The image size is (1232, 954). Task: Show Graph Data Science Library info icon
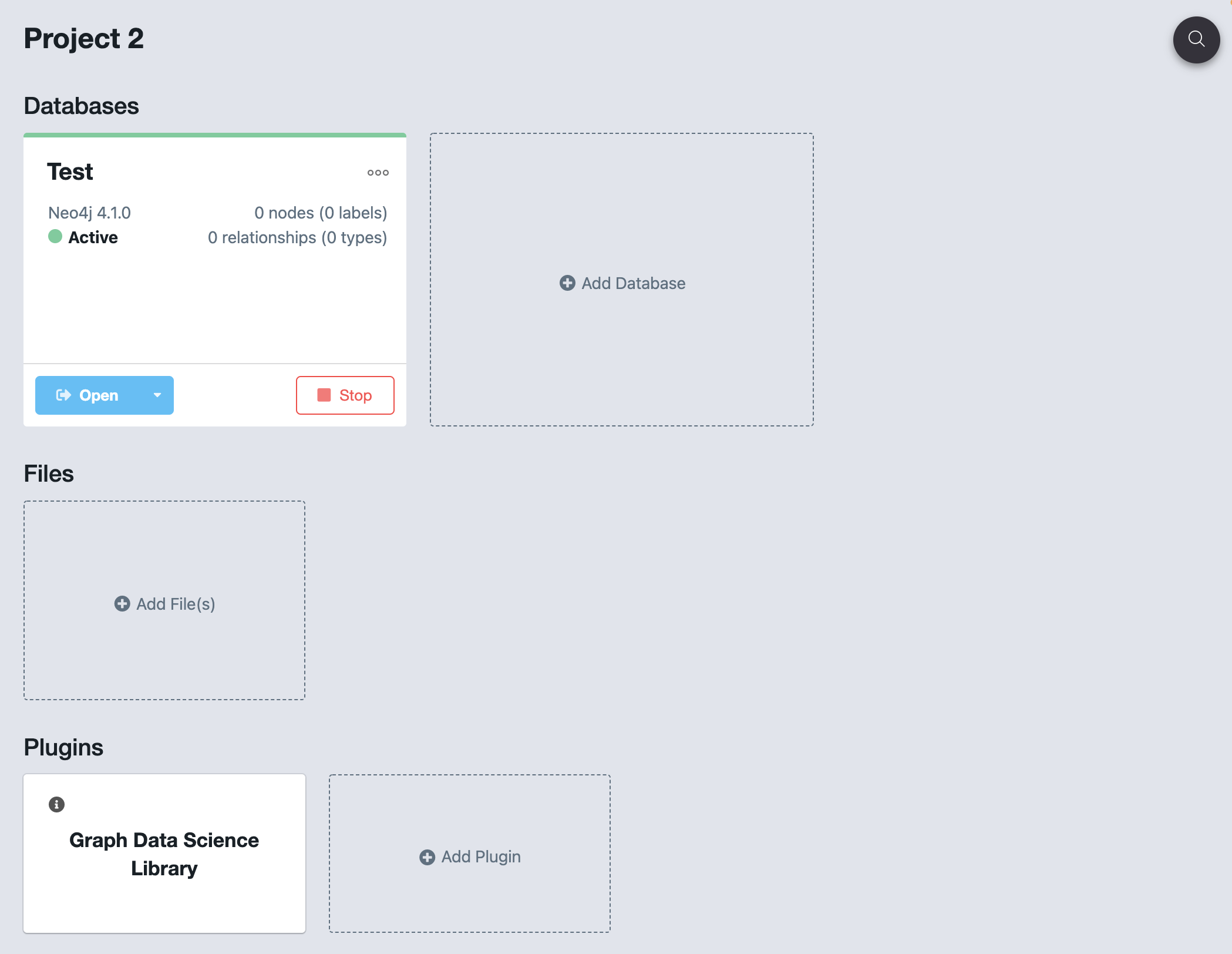(56, 804)
